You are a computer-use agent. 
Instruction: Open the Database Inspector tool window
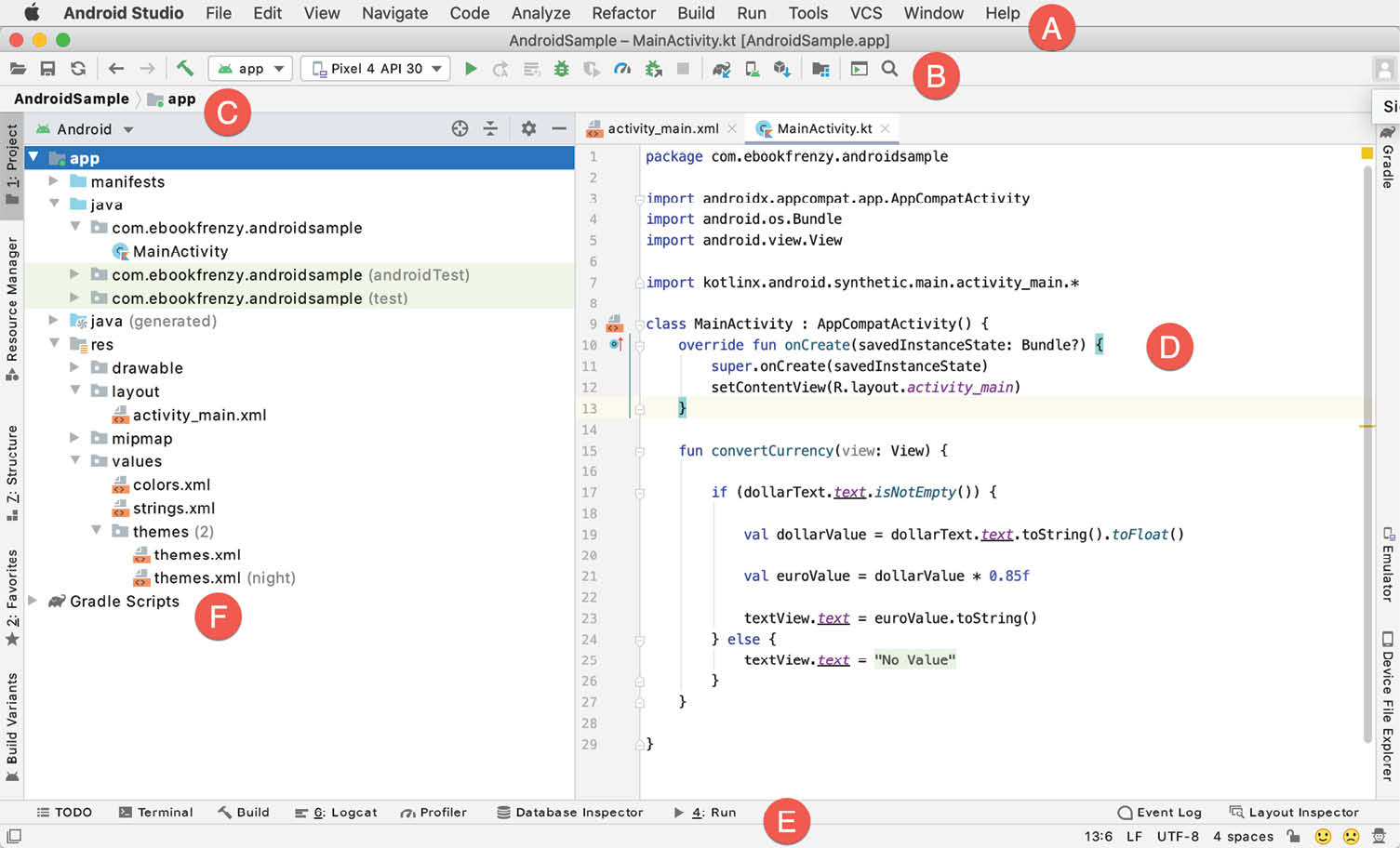coord(569,813)
